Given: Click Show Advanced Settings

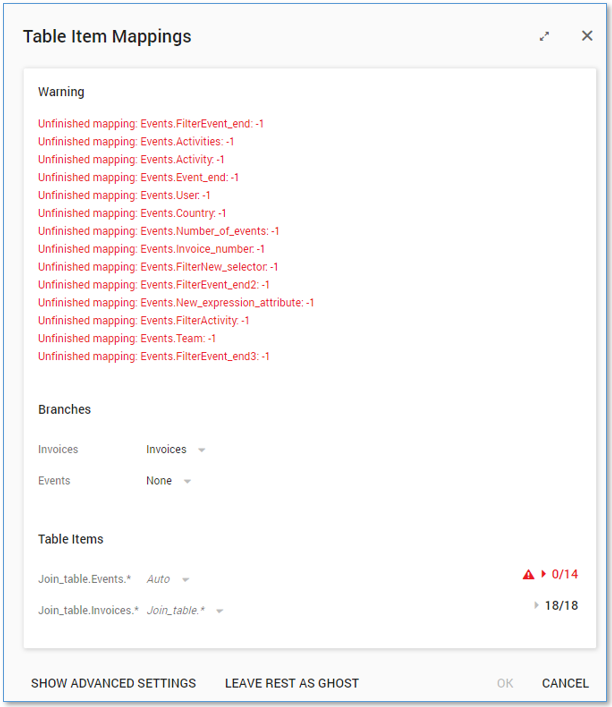Looking at the screenshot, I should point(113,684).
